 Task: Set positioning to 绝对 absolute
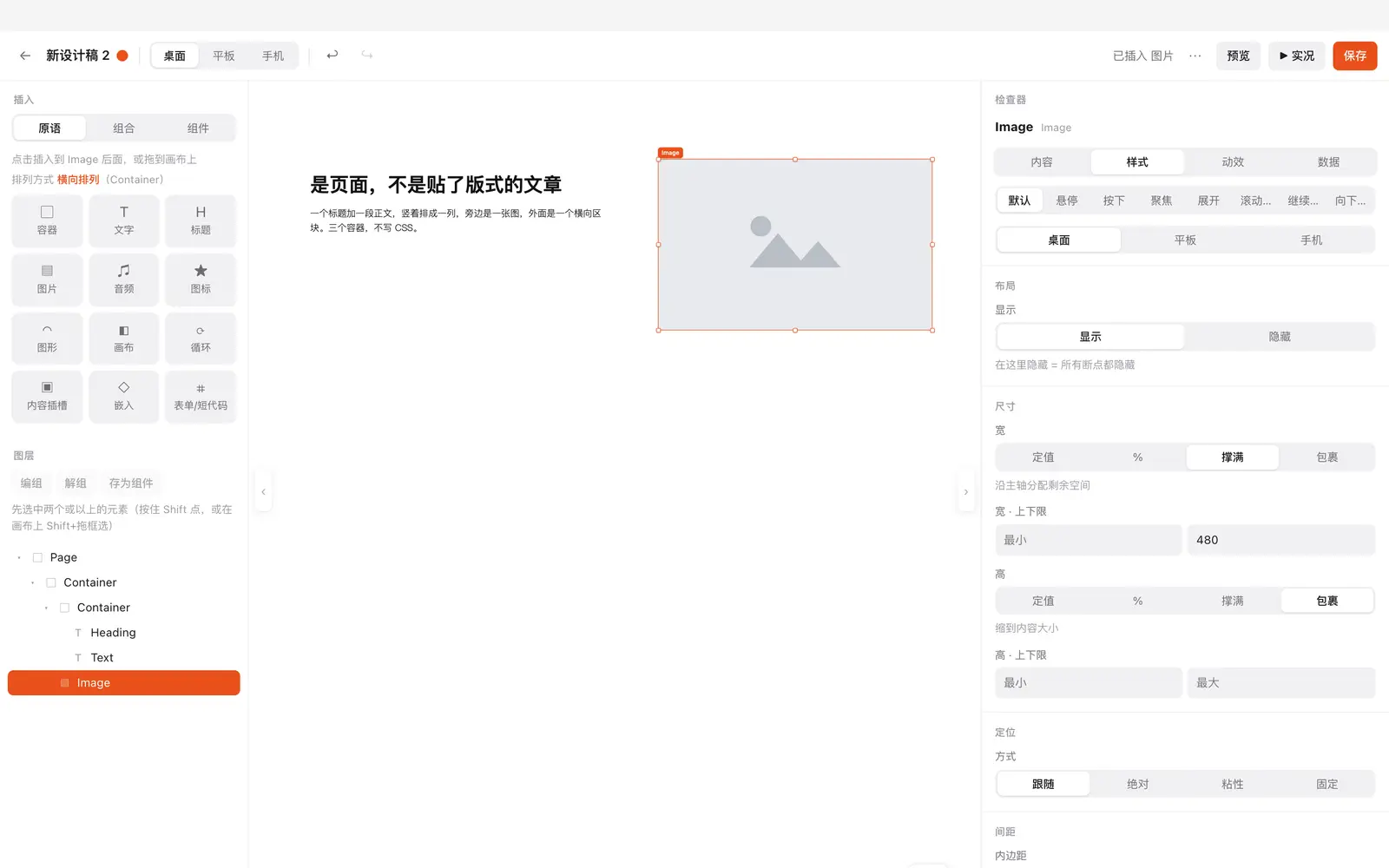[x=1138, y=784]
